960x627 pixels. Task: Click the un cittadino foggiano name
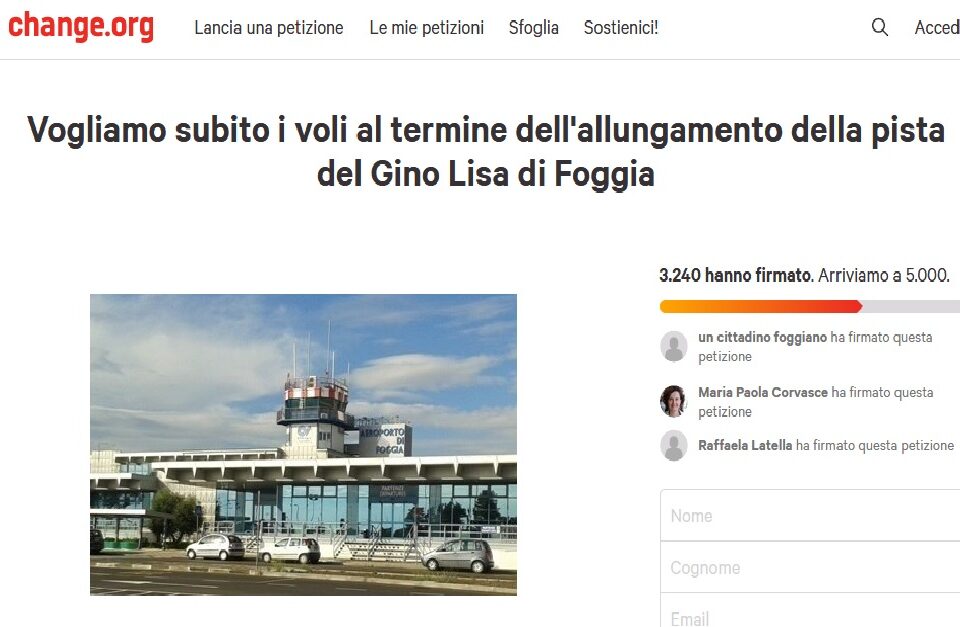762,337
